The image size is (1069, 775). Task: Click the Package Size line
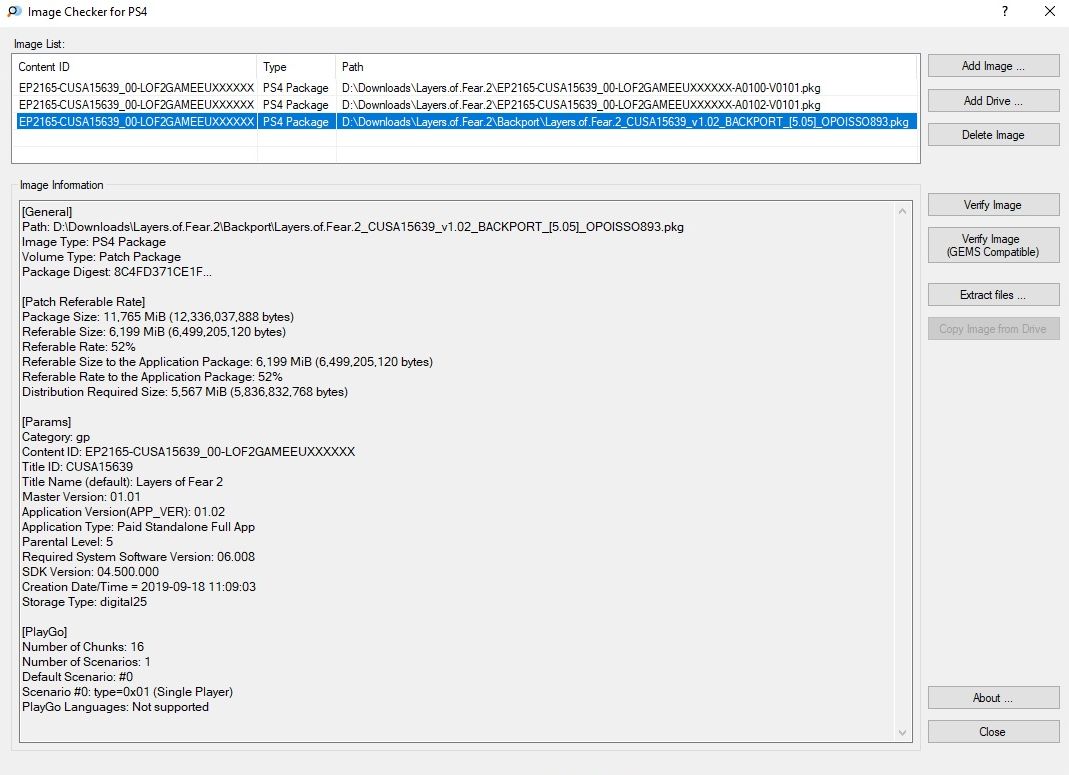pyautogui.click(x=158, y=317)
